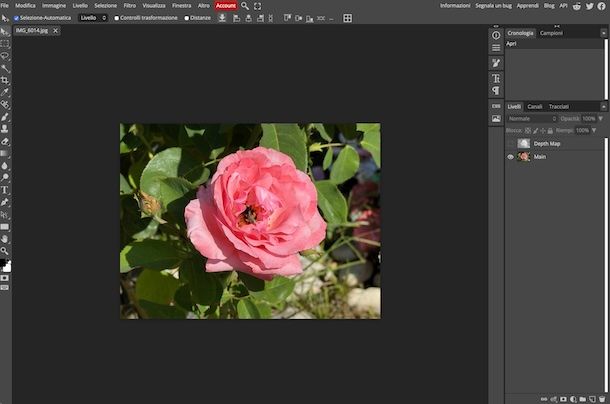Screen dimensions: 610x404
Task: Select the Crop tool
Action: 5,80
